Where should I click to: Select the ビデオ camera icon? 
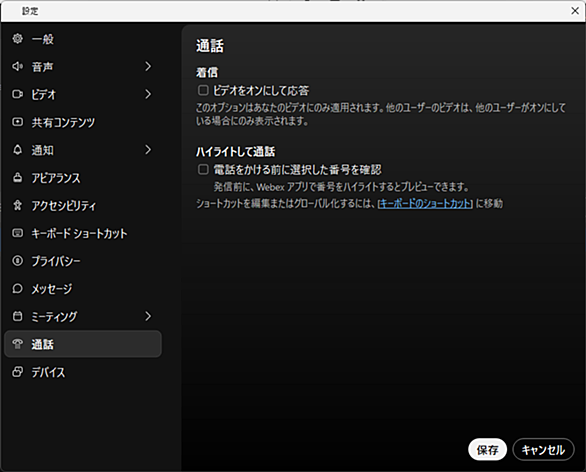18,94
